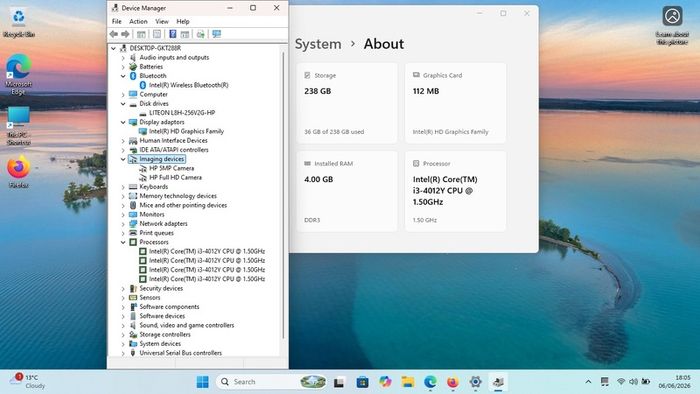Viewport: 700px width, 394px height.
Task: Open the Help menu in Device Manager
Action: click(183, 21)
